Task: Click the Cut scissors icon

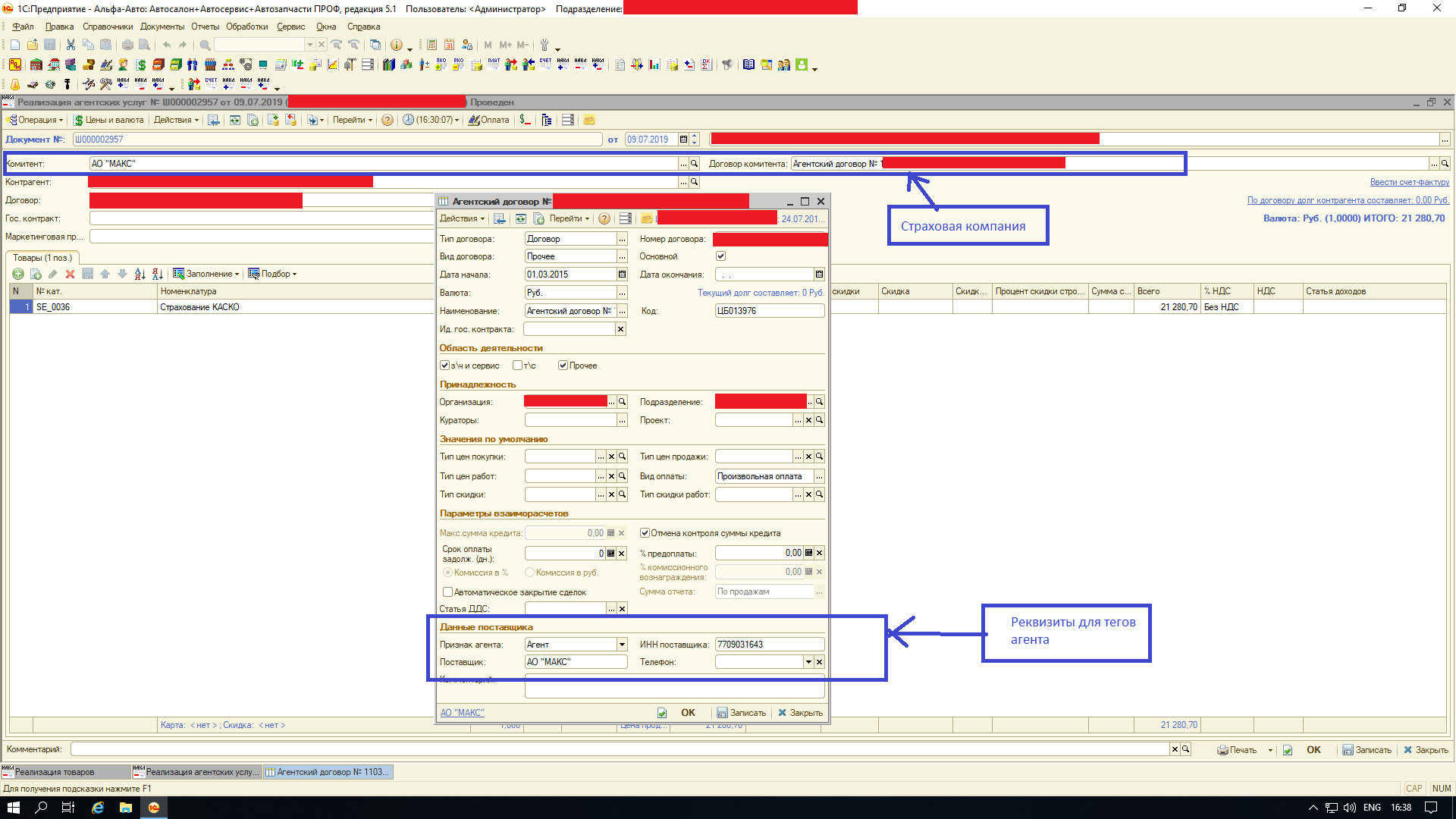Action: tap(71, 45)
